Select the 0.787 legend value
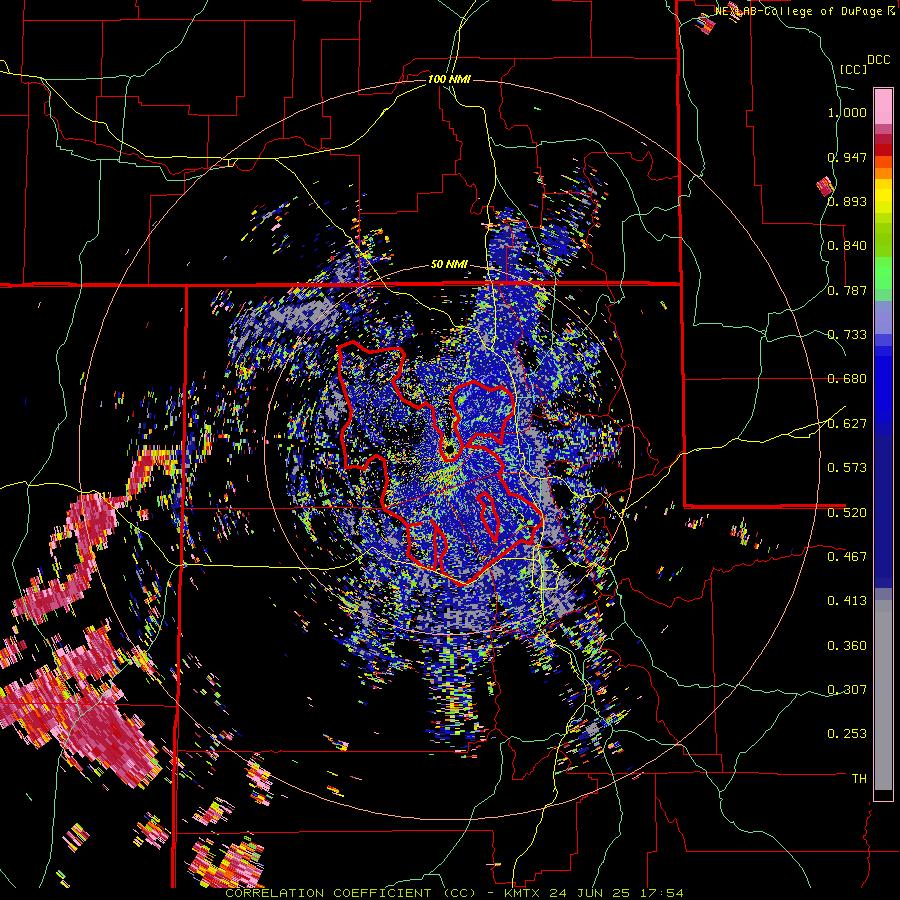 coord(847,290)
